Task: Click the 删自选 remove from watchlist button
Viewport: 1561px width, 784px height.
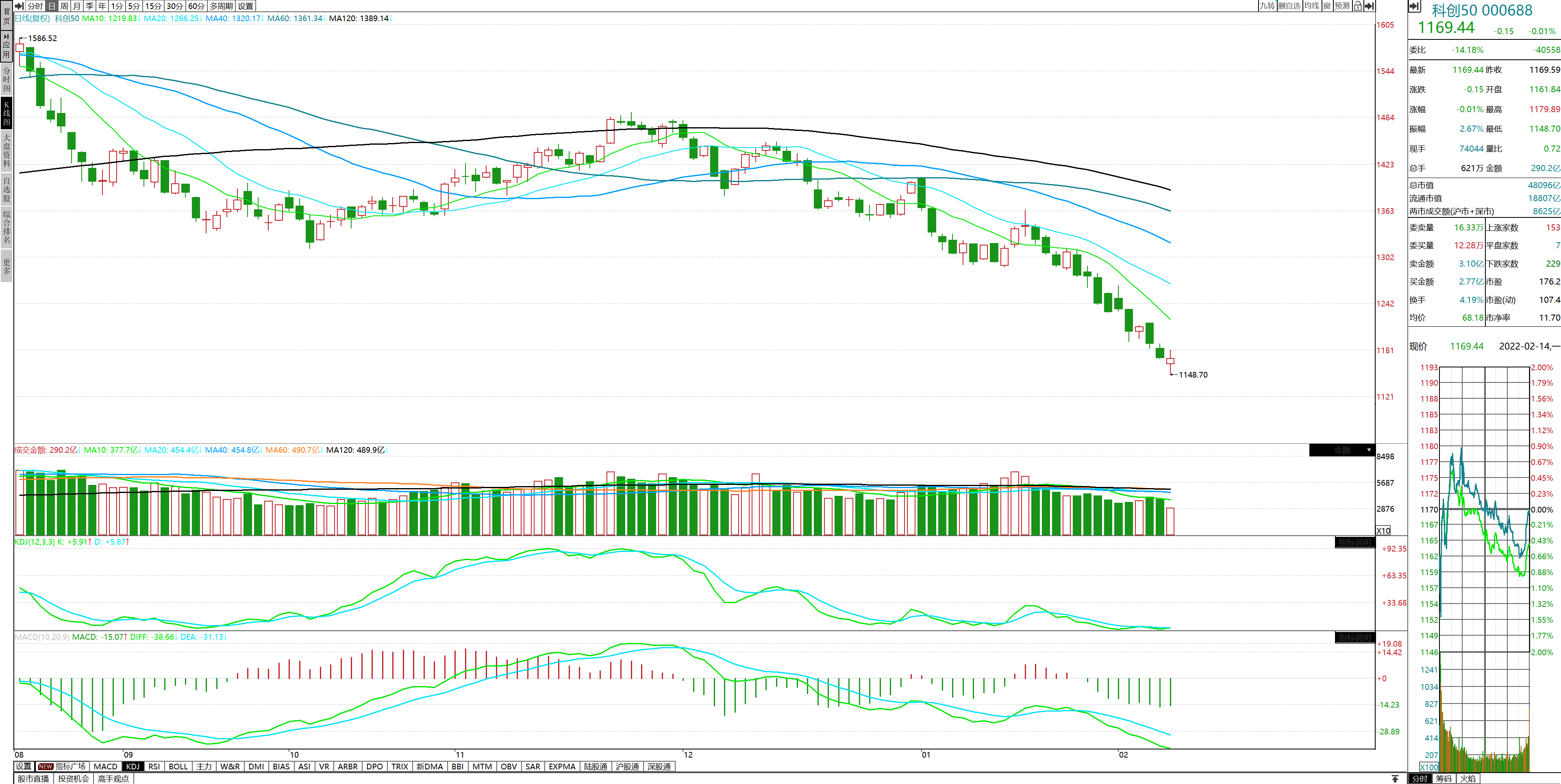Action: pos(1289,6)
